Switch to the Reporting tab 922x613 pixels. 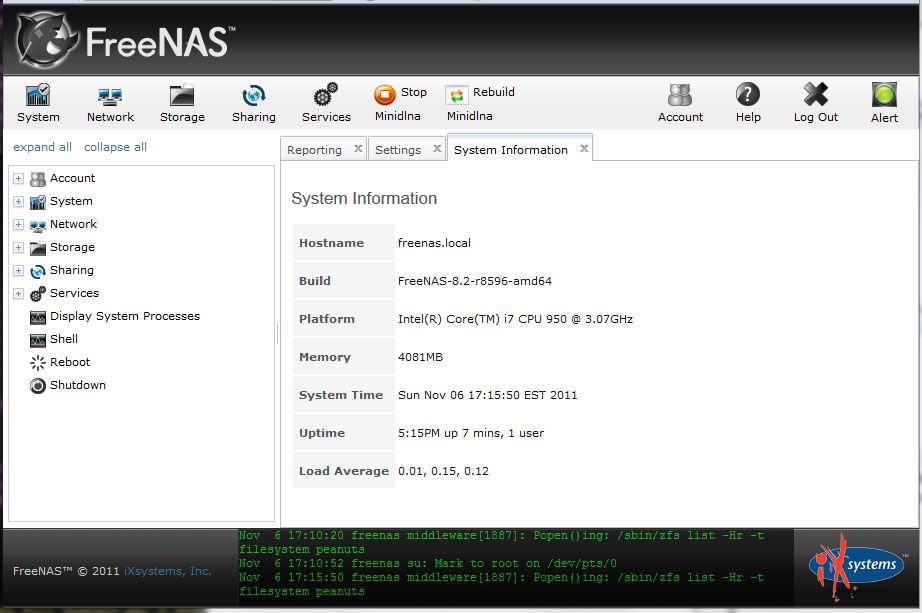(314, 150)
